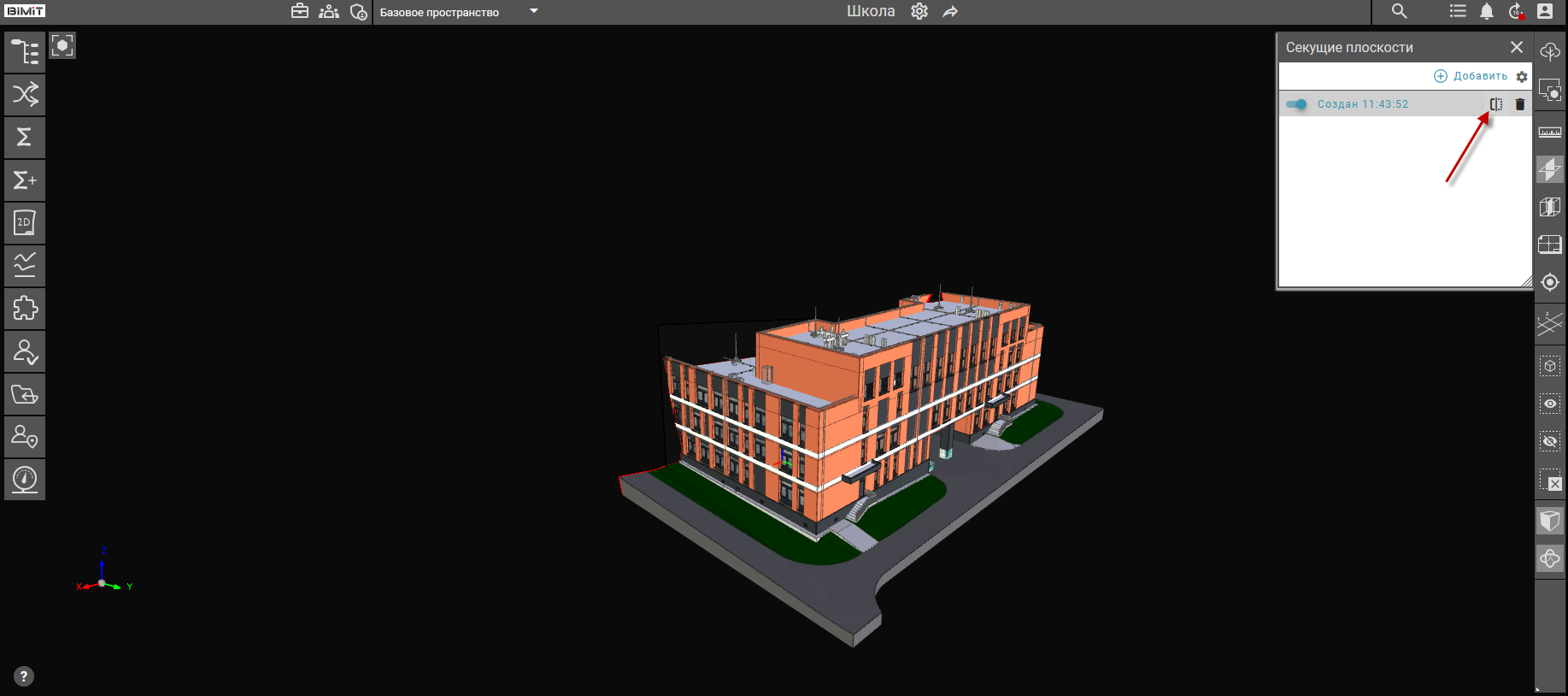Click the sigma summation tool icon
Viewport: 1568px width, 696px height.
(x=25, y=138)
